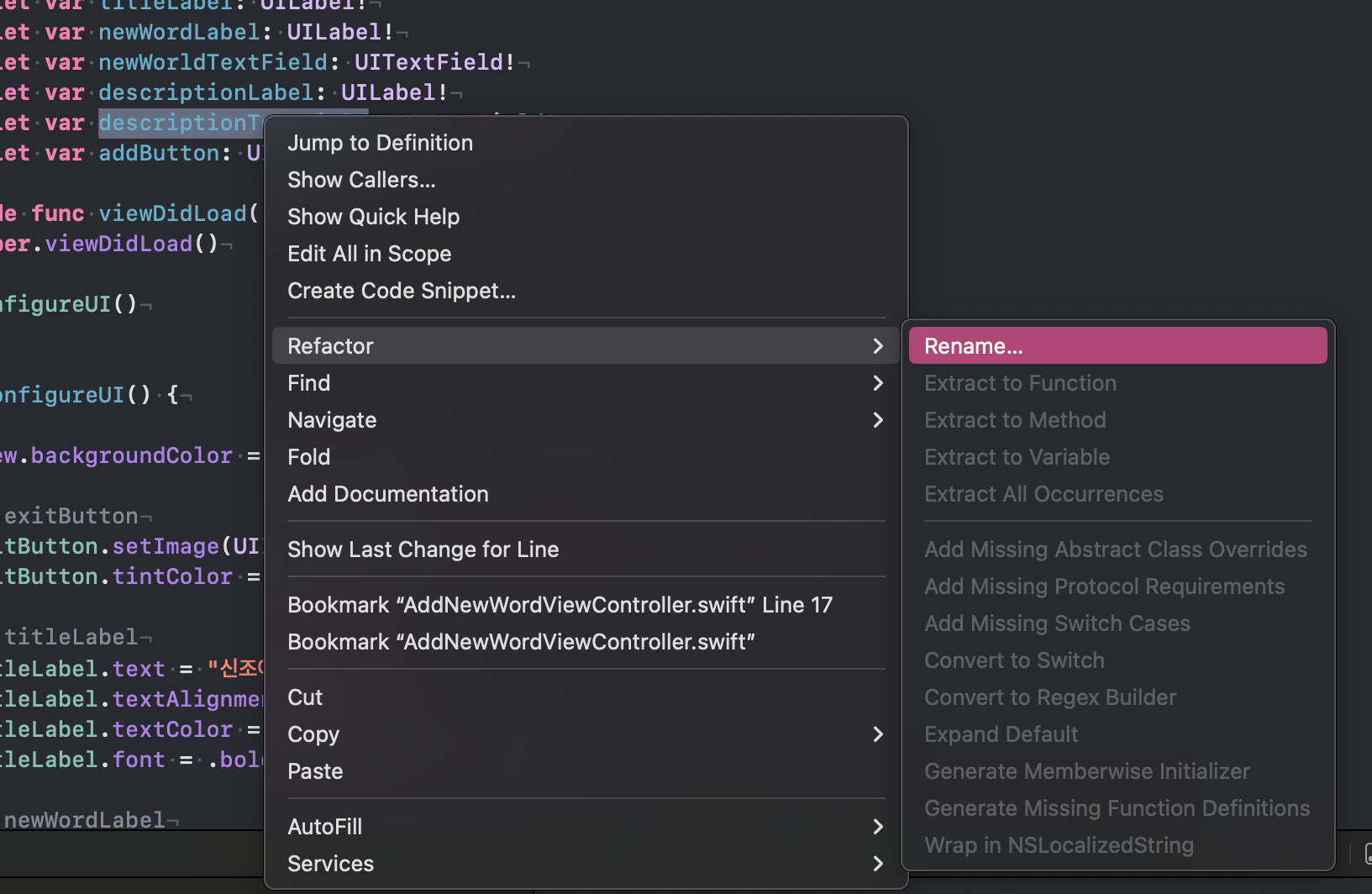
Task: Click Fold in the context menu
Action: click(308, 457)
